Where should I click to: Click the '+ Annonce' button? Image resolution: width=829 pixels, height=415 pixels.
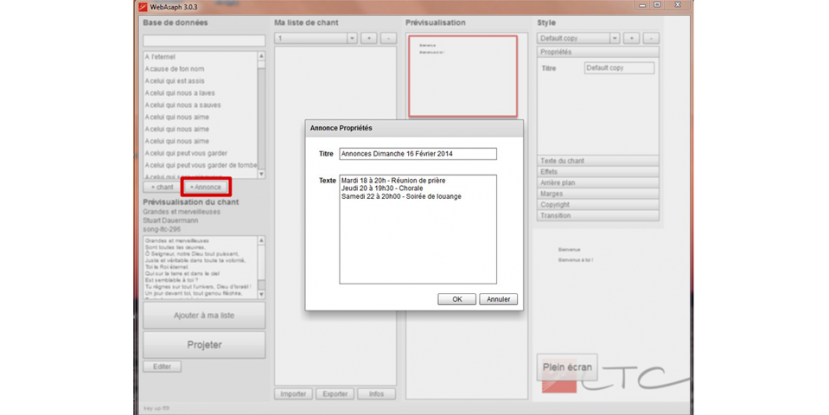pyautogui.click(x=206, y=187)
